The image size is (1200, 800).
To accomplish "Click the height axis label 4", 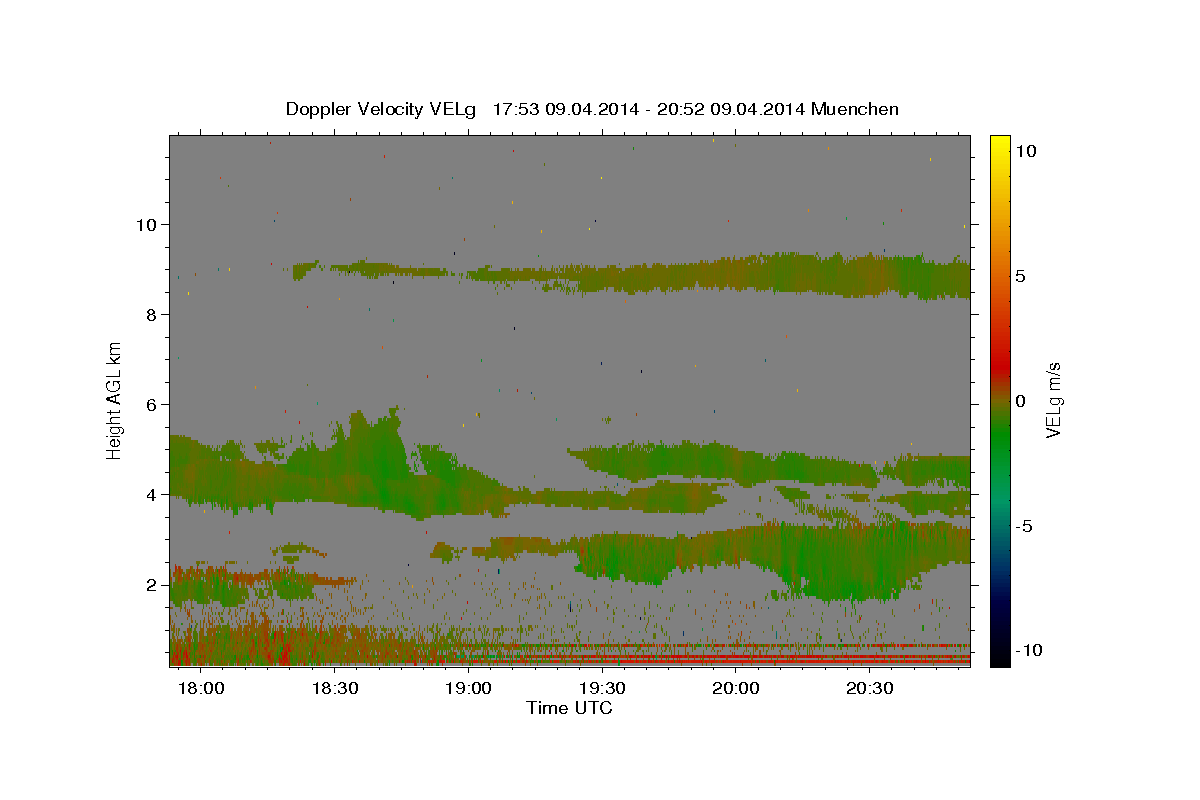I will 151,494.
